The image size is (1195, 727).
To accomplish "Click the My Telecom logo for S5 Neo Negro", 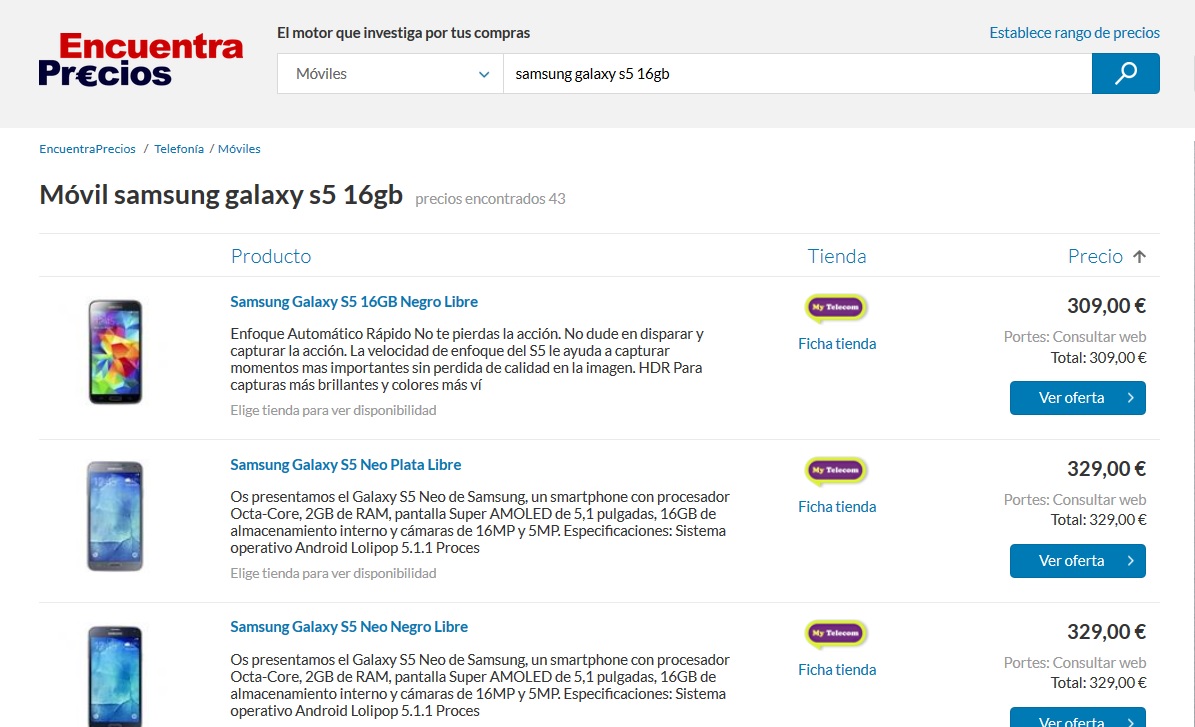I will coord(836,634).
